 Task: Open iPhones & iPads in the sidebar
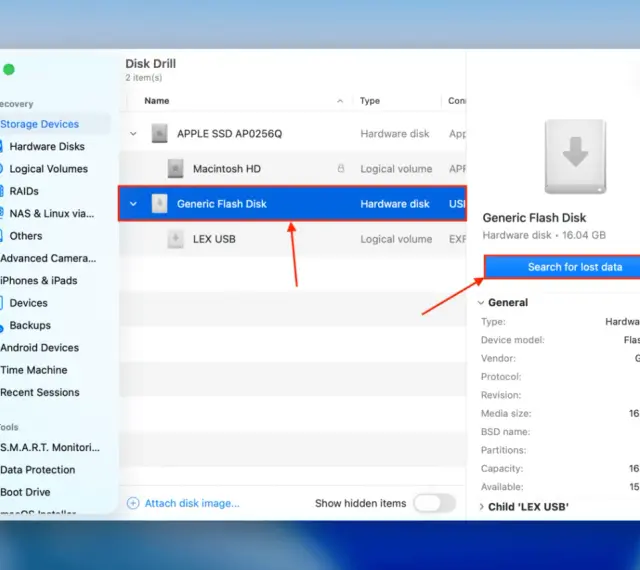pyautogui.click(x=39, y=281)
